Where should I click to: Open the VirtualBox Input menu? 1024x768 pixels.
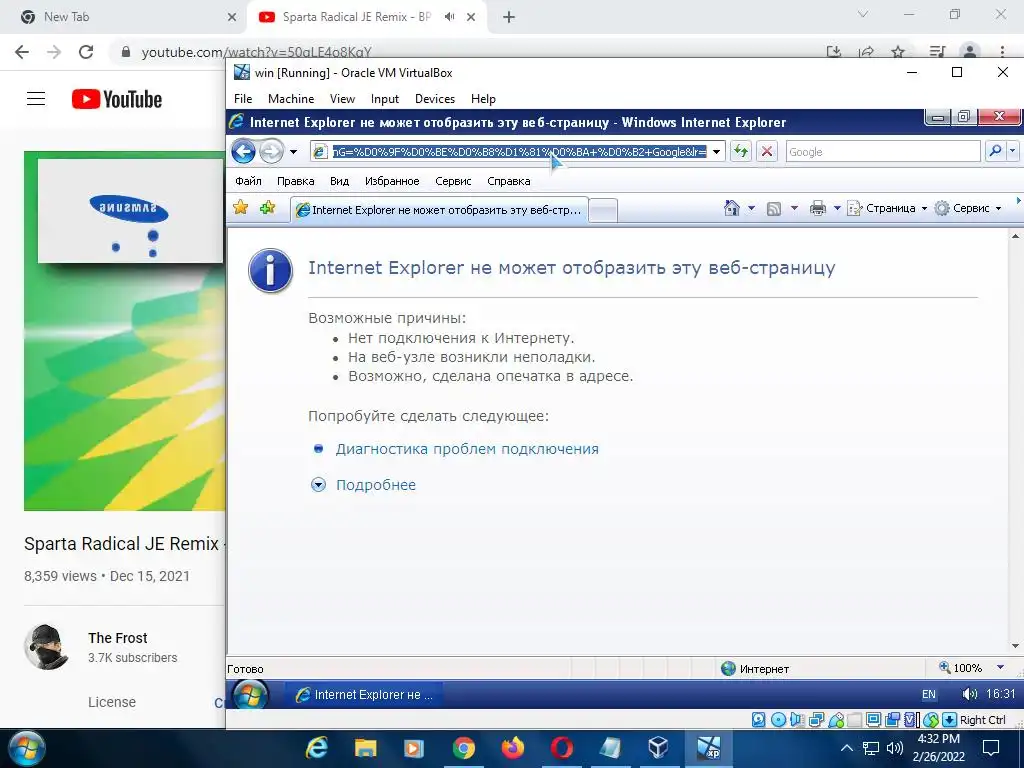click(385, 99)
